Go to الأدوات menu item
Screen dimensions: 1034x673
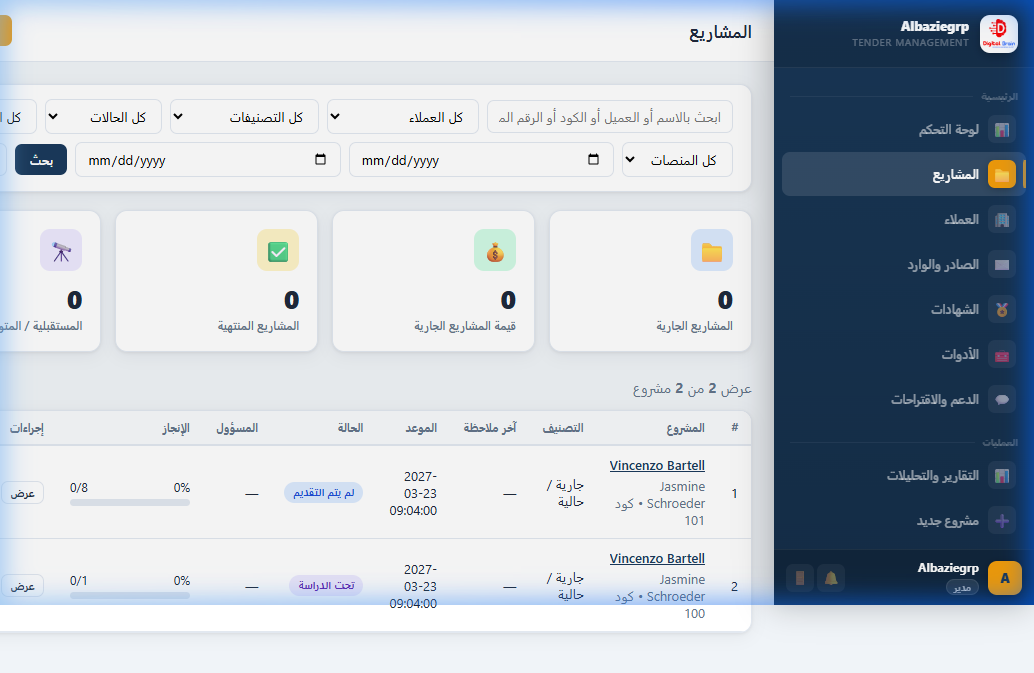point(903,355)
